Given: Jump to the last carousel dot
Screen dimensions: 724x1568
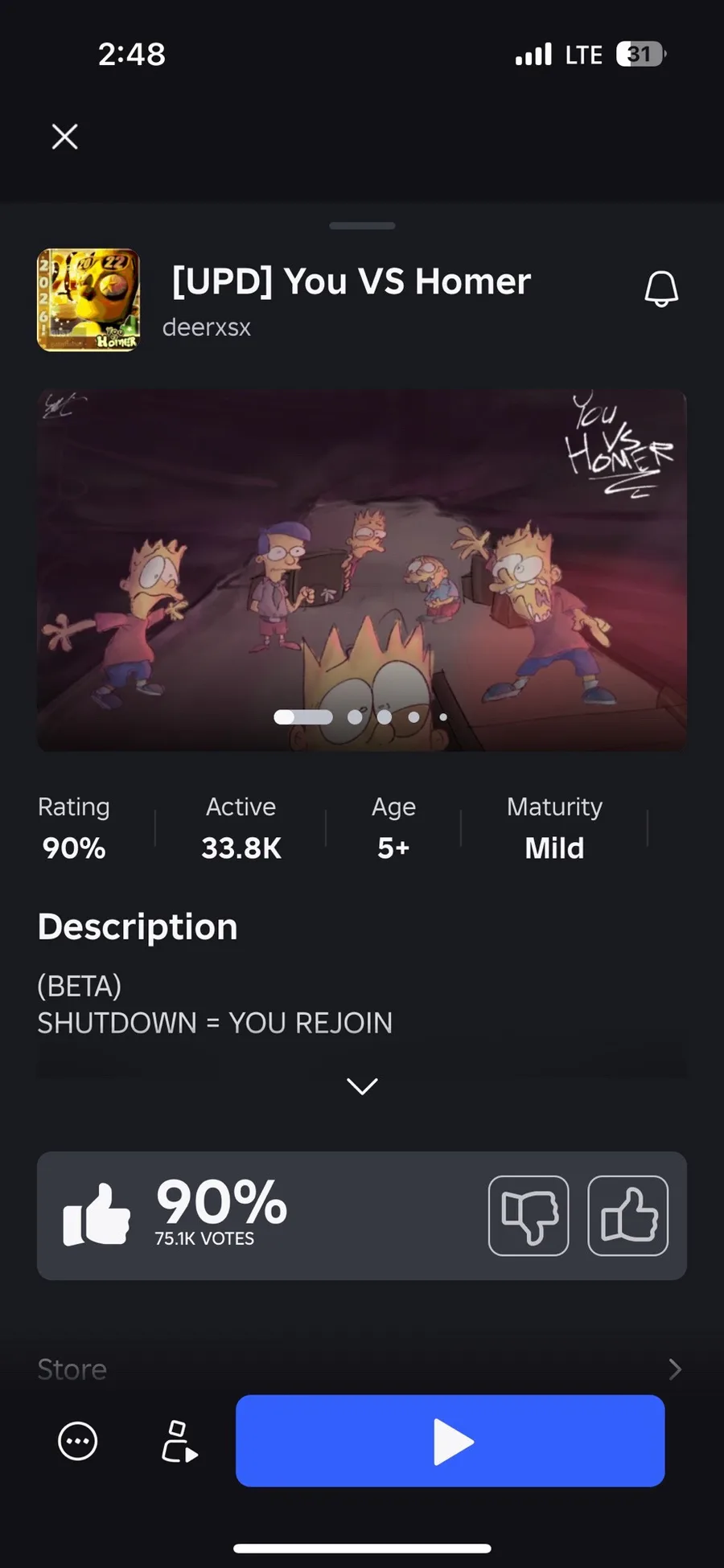Looking at the screenshot, I should [x=443, y=716].
